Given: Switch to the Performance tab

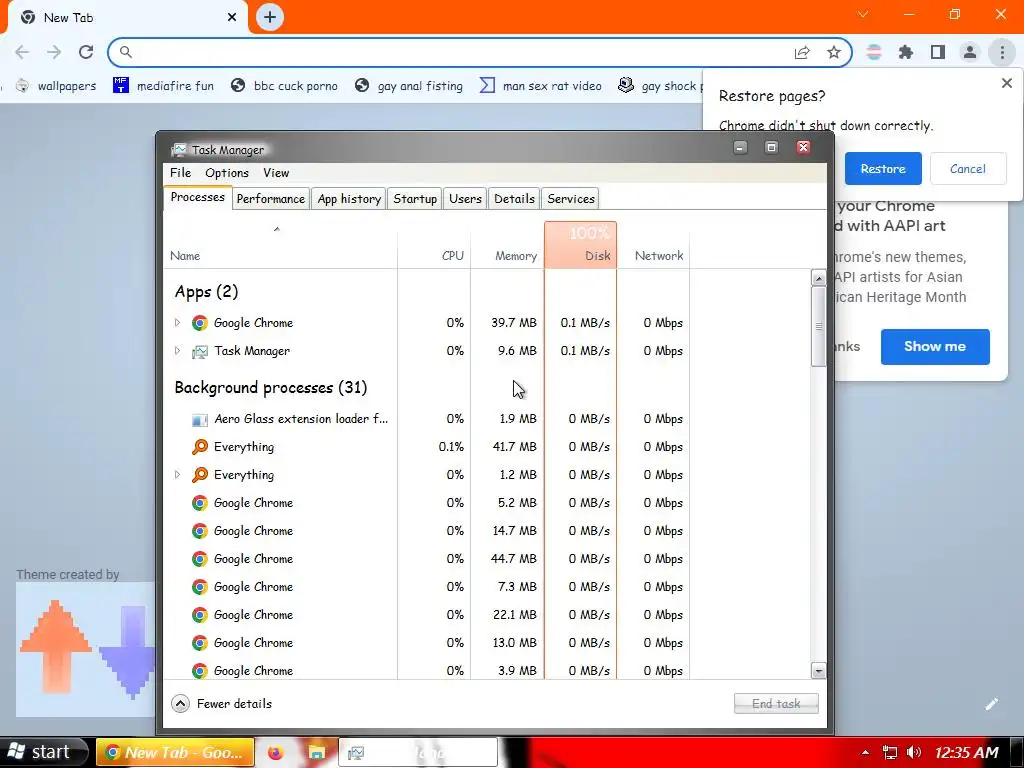Looking at the screenshot, I should pyautogui.click(x=270, y=199).
